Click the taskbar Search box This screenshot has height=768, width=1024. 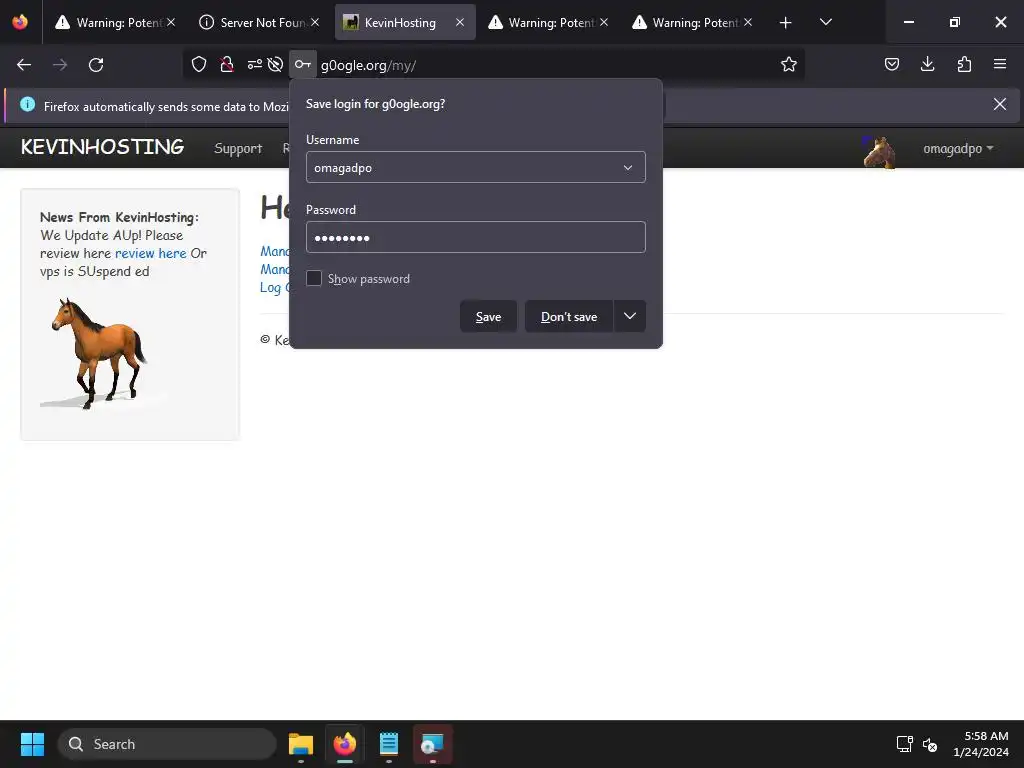[x=167, y=744]
